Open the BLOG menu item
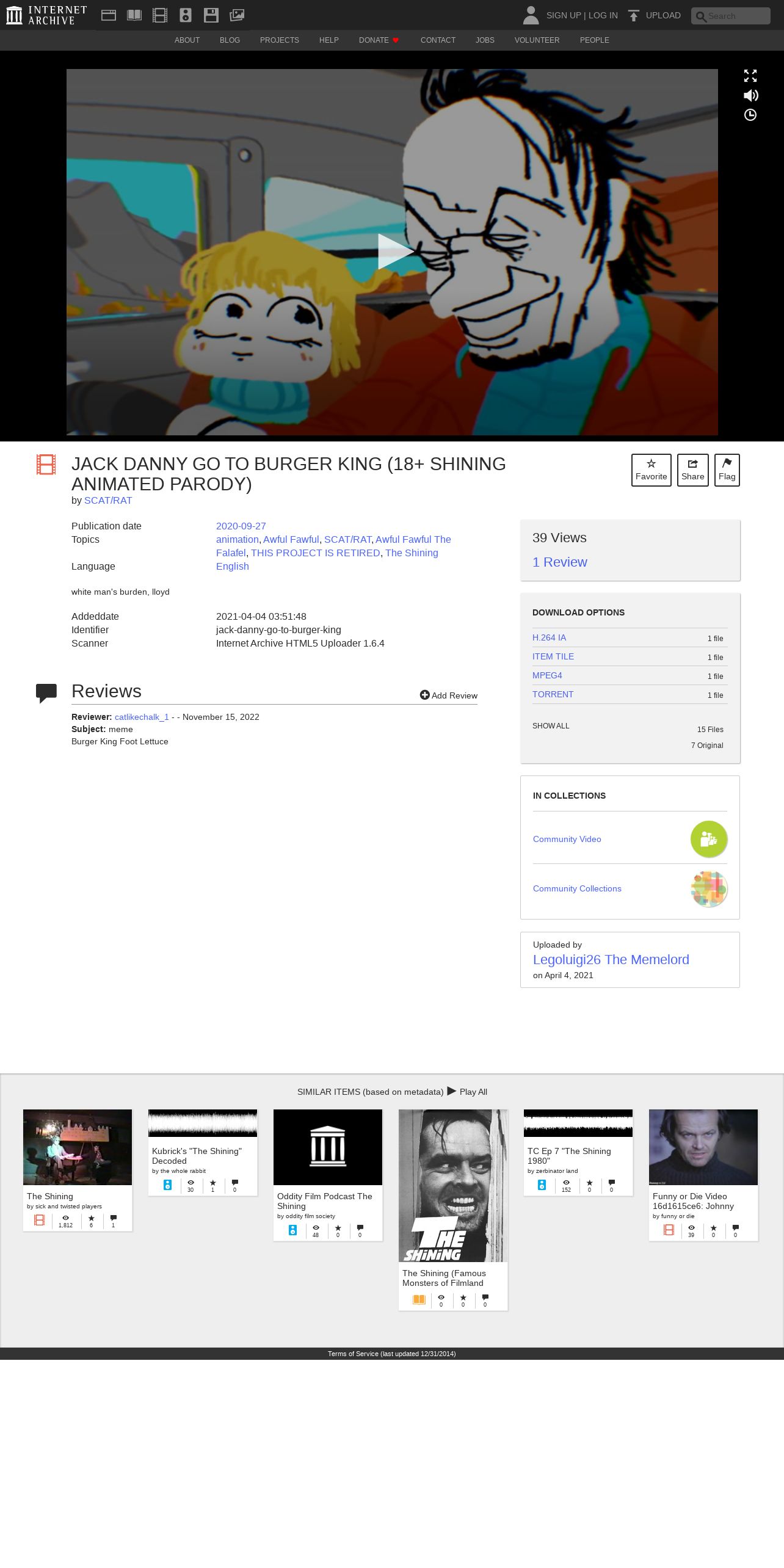 coord(230,40)
